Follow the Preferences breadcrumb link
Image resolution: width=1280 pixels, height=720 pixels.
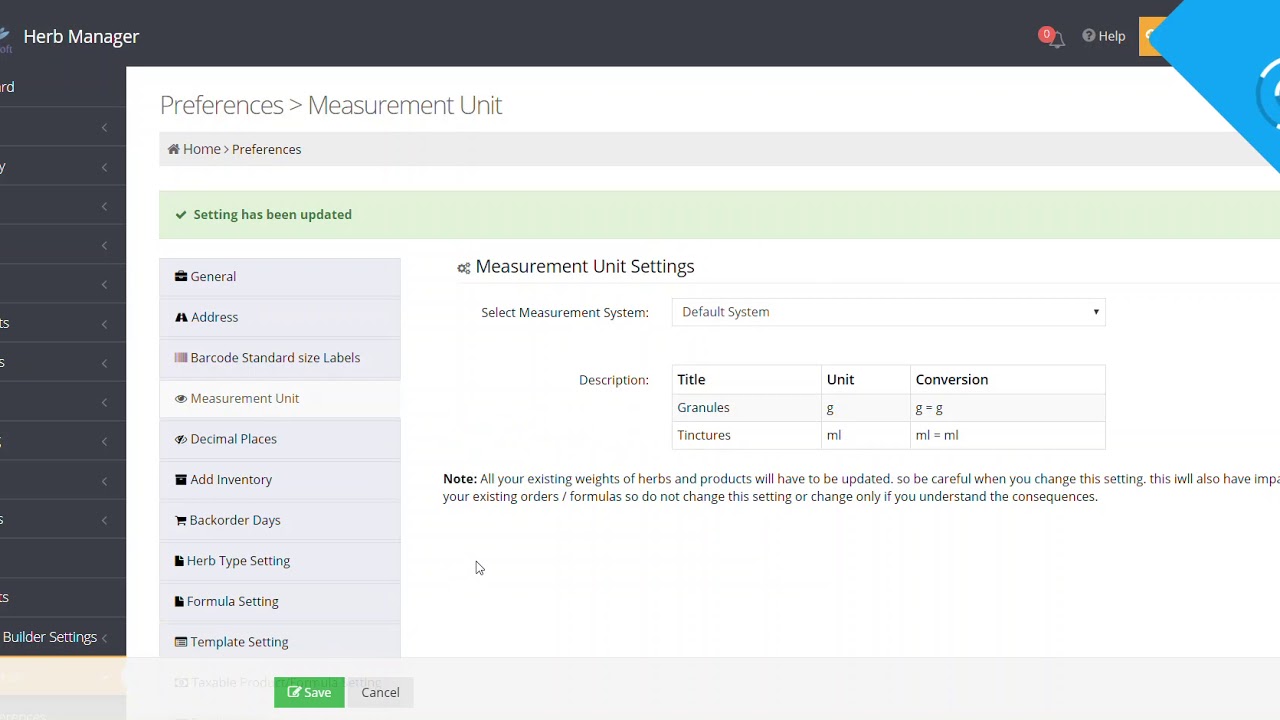click(x=266, y=149)
